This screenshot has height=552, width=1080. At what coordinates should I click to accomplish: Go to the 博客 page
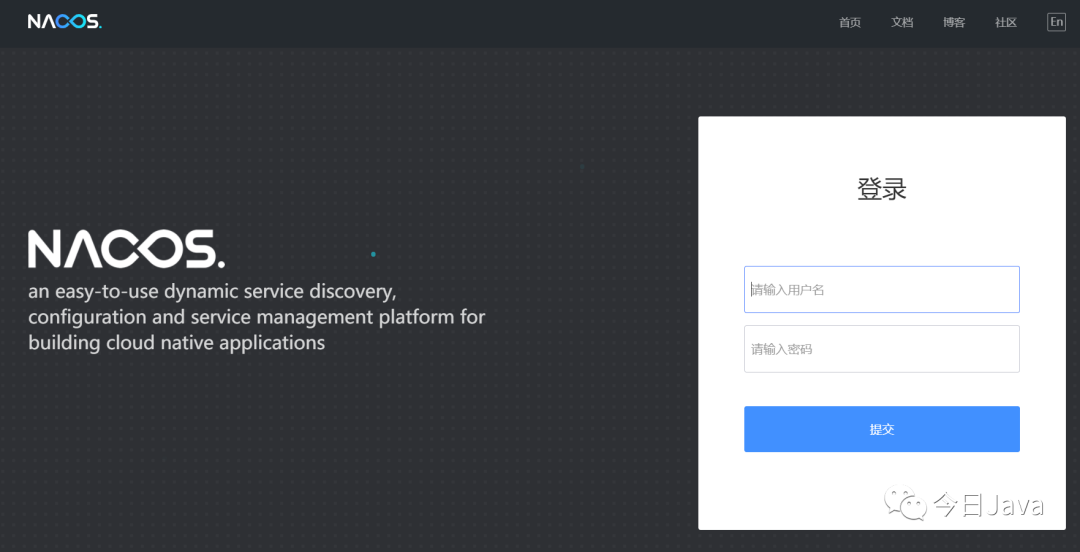(x=954, y=23)
